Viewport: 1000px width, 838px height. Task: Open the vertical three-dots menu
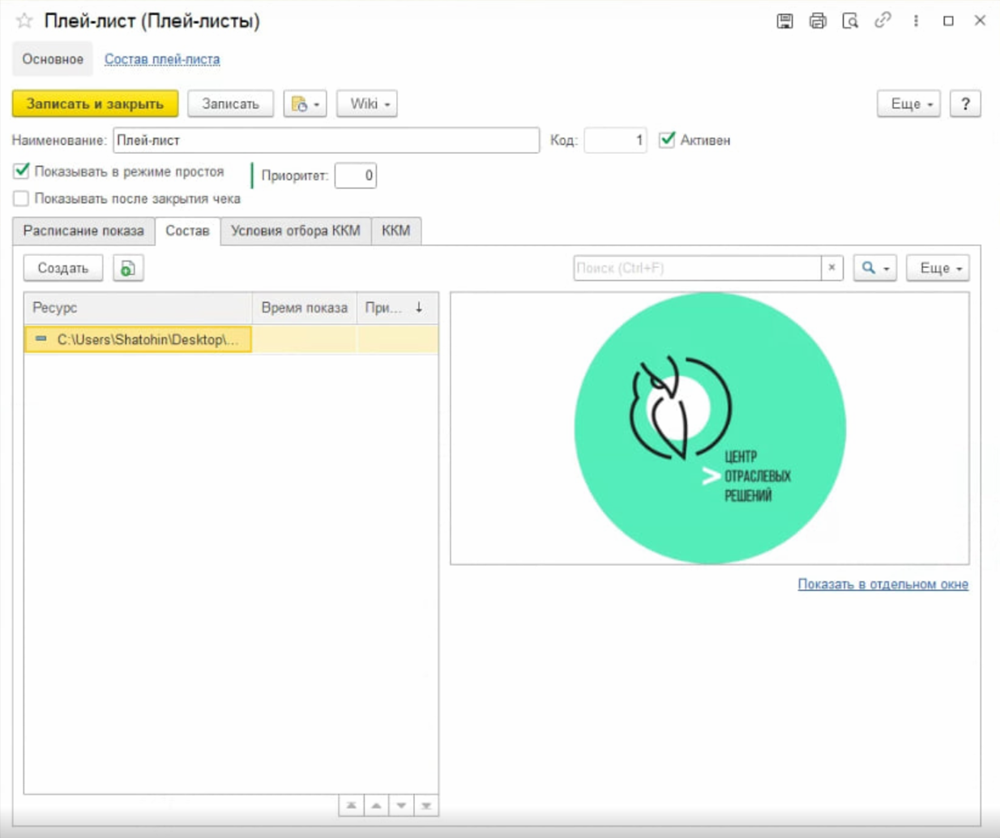pyautogui.click(x=916, y=21)
